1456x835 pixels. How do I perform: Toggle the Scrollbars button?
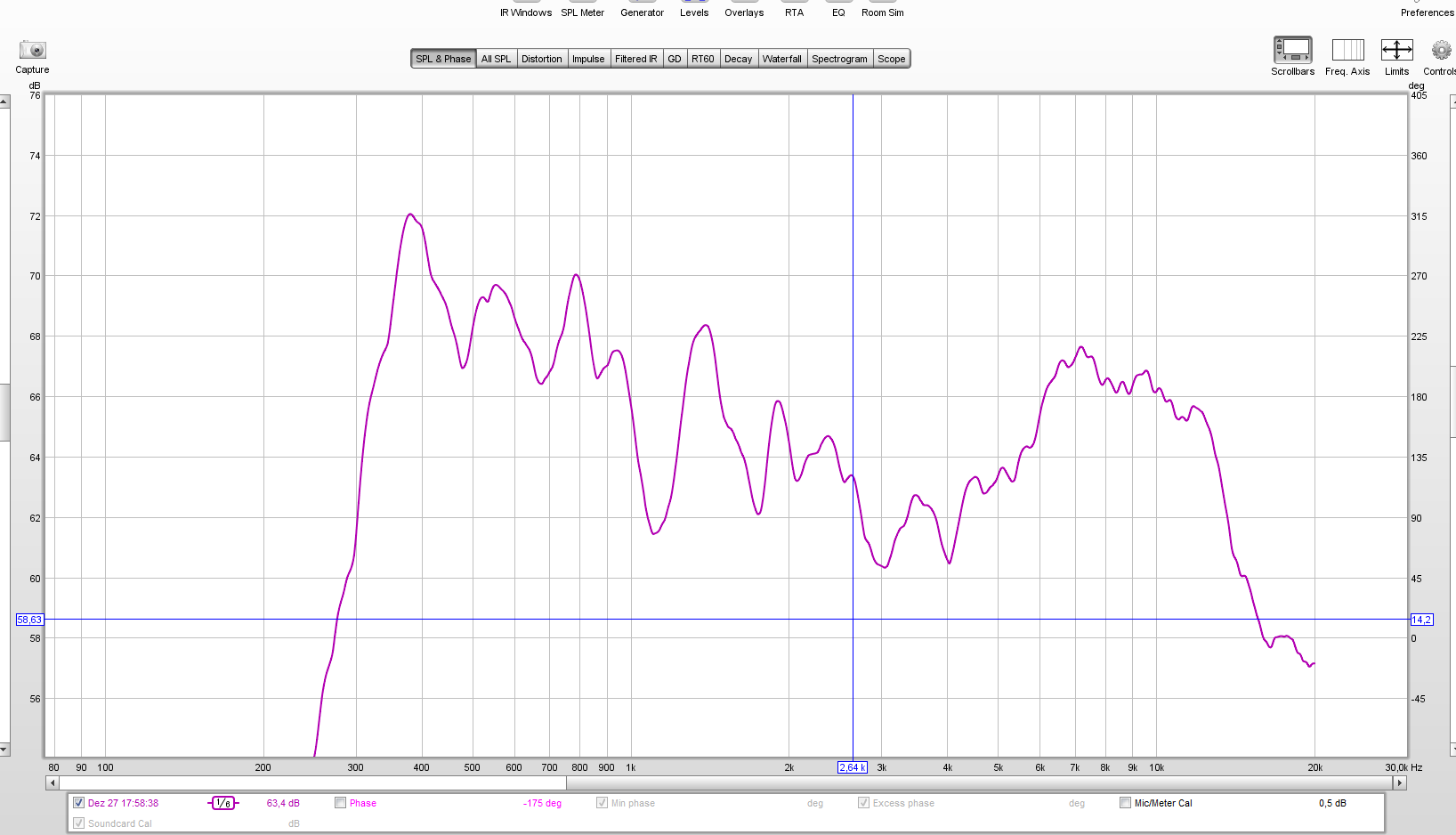tap(1292, 50)
